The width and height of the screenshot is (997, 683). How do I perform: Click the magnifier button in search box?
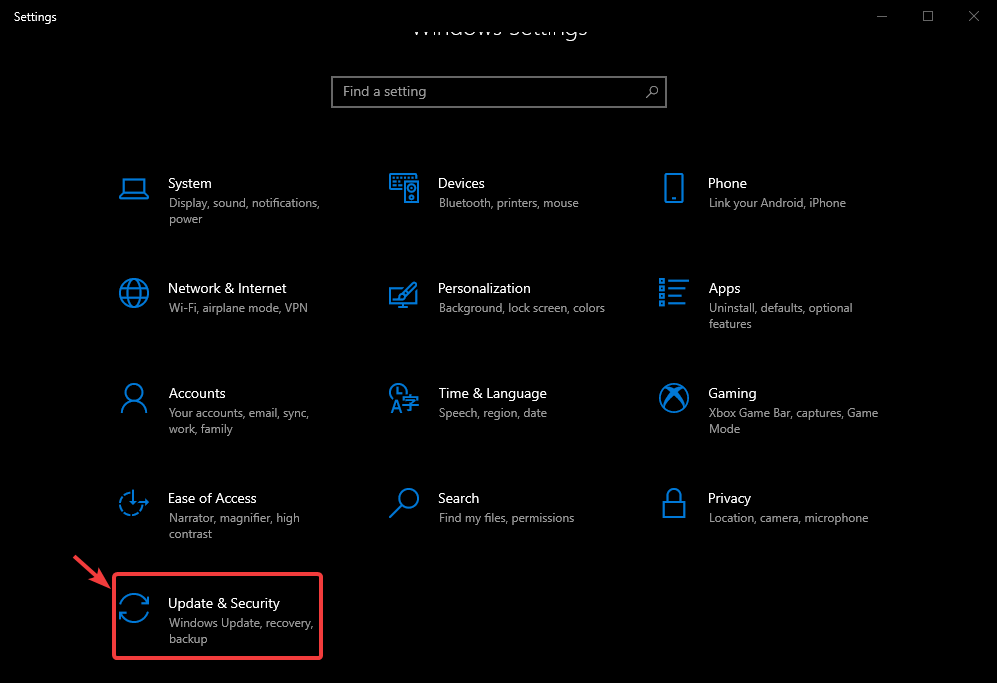652,92
